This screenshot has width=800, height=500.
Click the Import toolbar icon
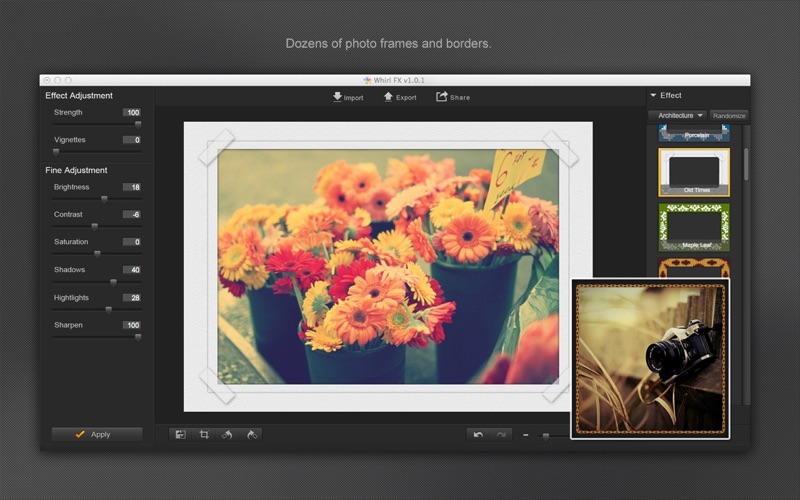point(336,97)
